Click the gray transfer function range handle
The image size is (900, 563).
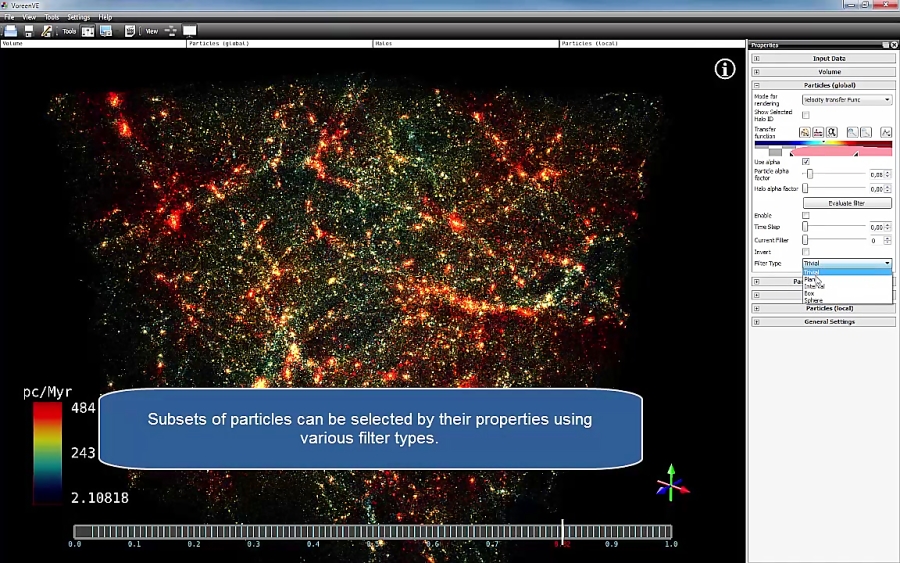point(775,153)
